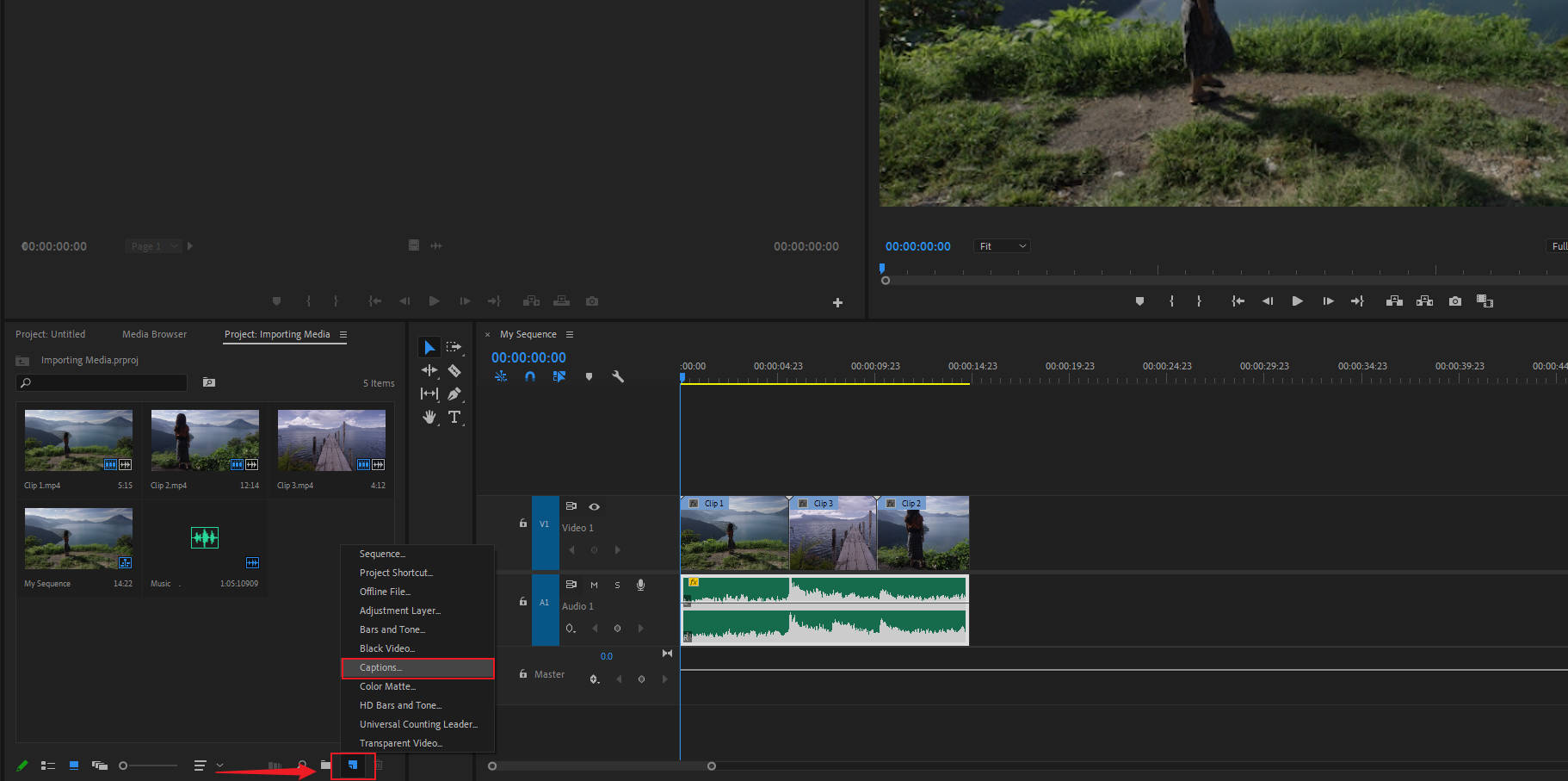Toggle voice-over record on Audio 1

point(640,585)
